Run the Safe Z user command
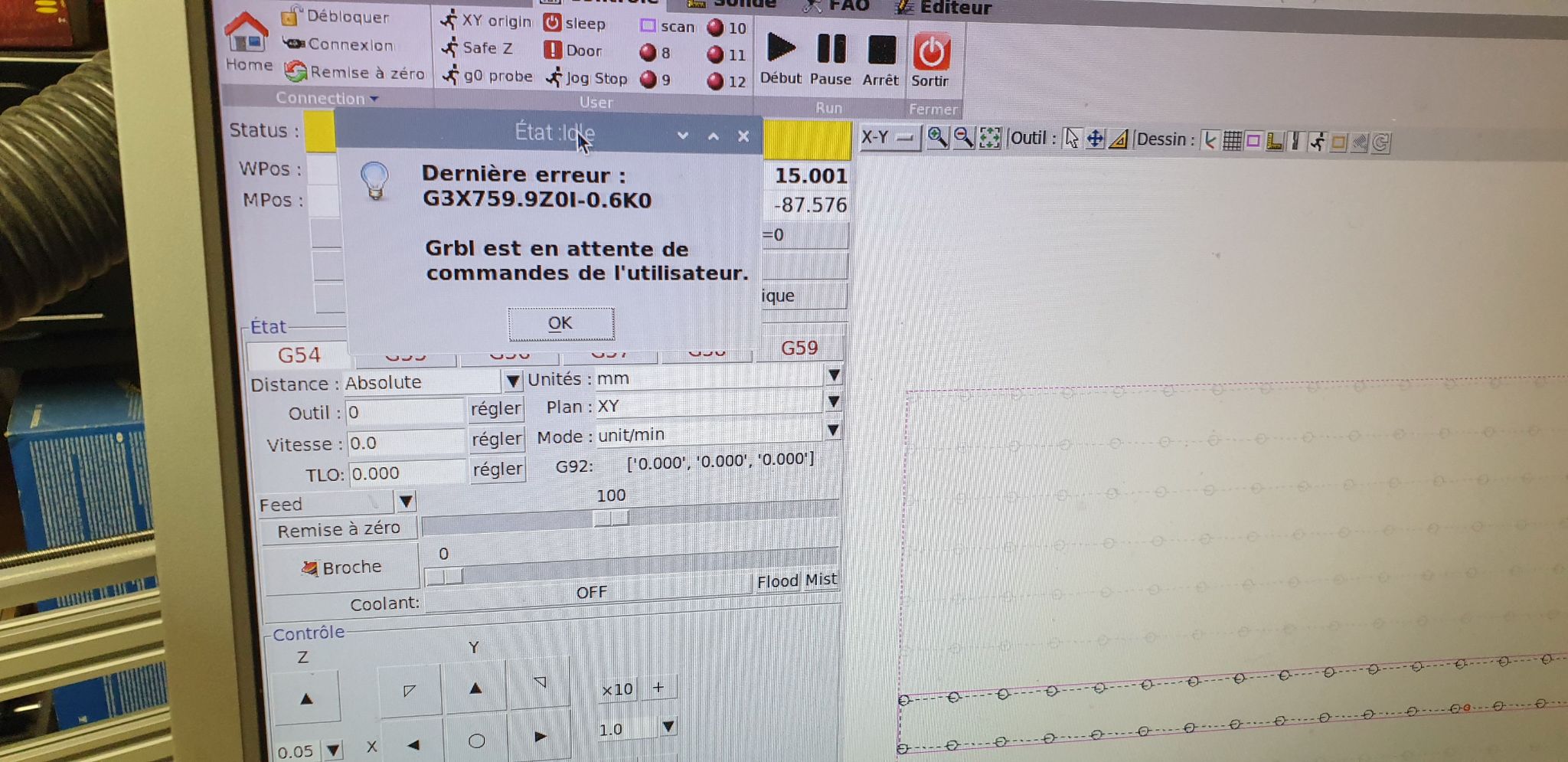Screen dimensions: 1568x762 point(477,47)
